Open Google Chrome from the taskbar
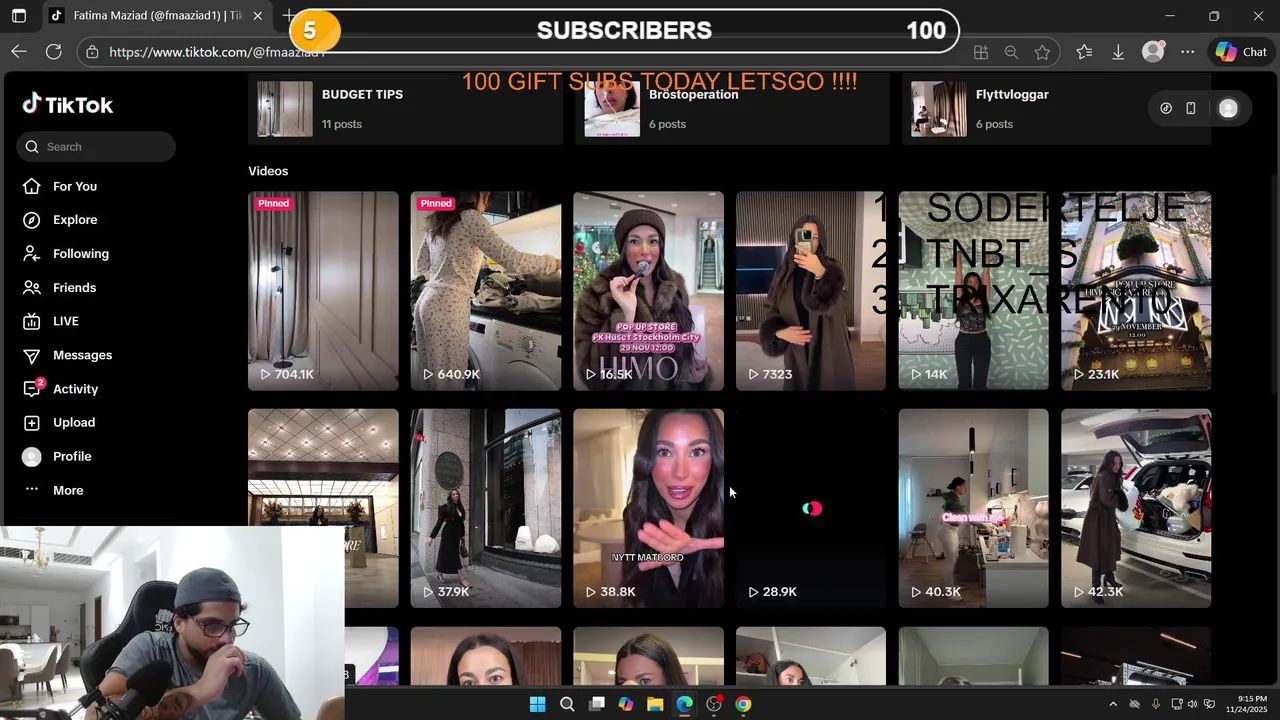The height and width of the screenshot is (720, 1280). click(743, 704)
